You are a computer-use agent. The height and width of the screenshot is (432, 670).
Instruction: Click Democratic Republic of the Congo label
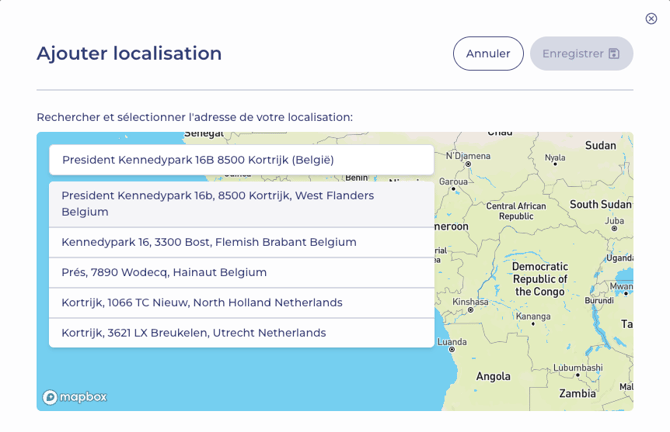tap(540, 279)
